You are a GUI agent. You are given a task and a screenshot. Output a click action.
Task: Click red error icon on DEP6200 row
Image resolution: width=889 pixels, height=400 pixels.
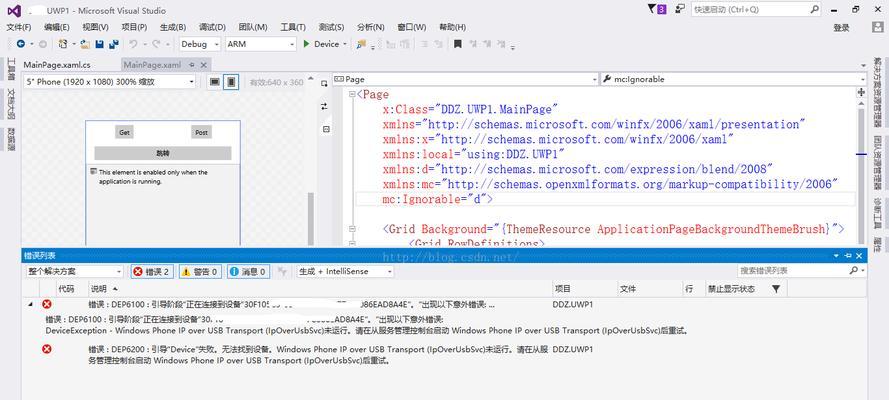tap(47, 349)
